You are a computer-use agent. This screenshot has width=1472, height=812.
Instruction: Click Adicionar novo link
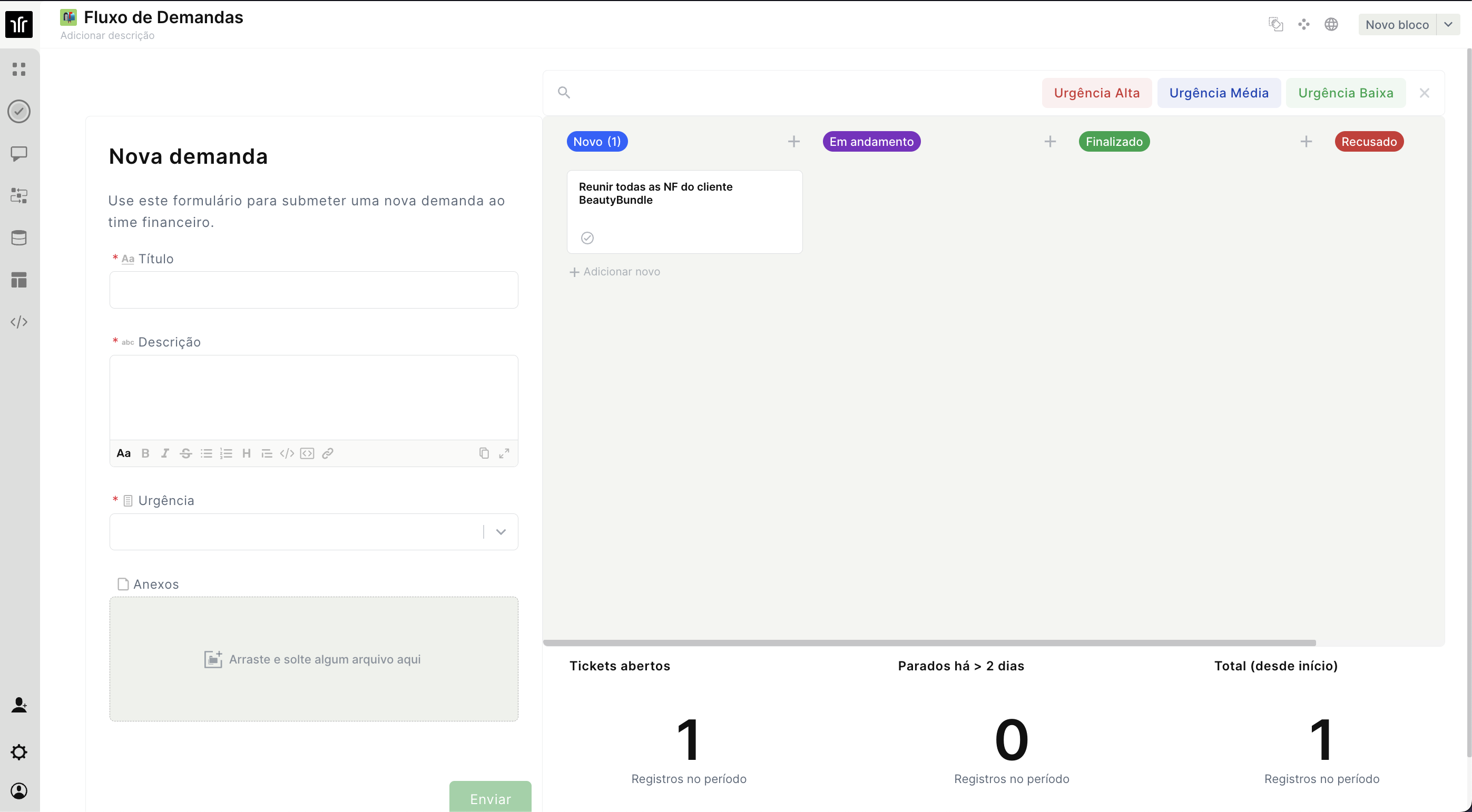(x=615, y=272)
